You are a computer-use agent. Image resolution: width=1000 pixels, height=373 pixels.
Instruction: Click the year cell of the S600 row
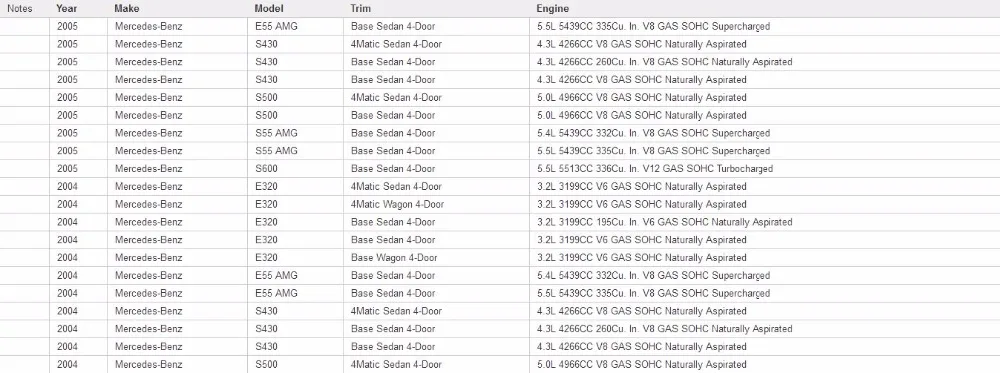[x=78, y=169]
